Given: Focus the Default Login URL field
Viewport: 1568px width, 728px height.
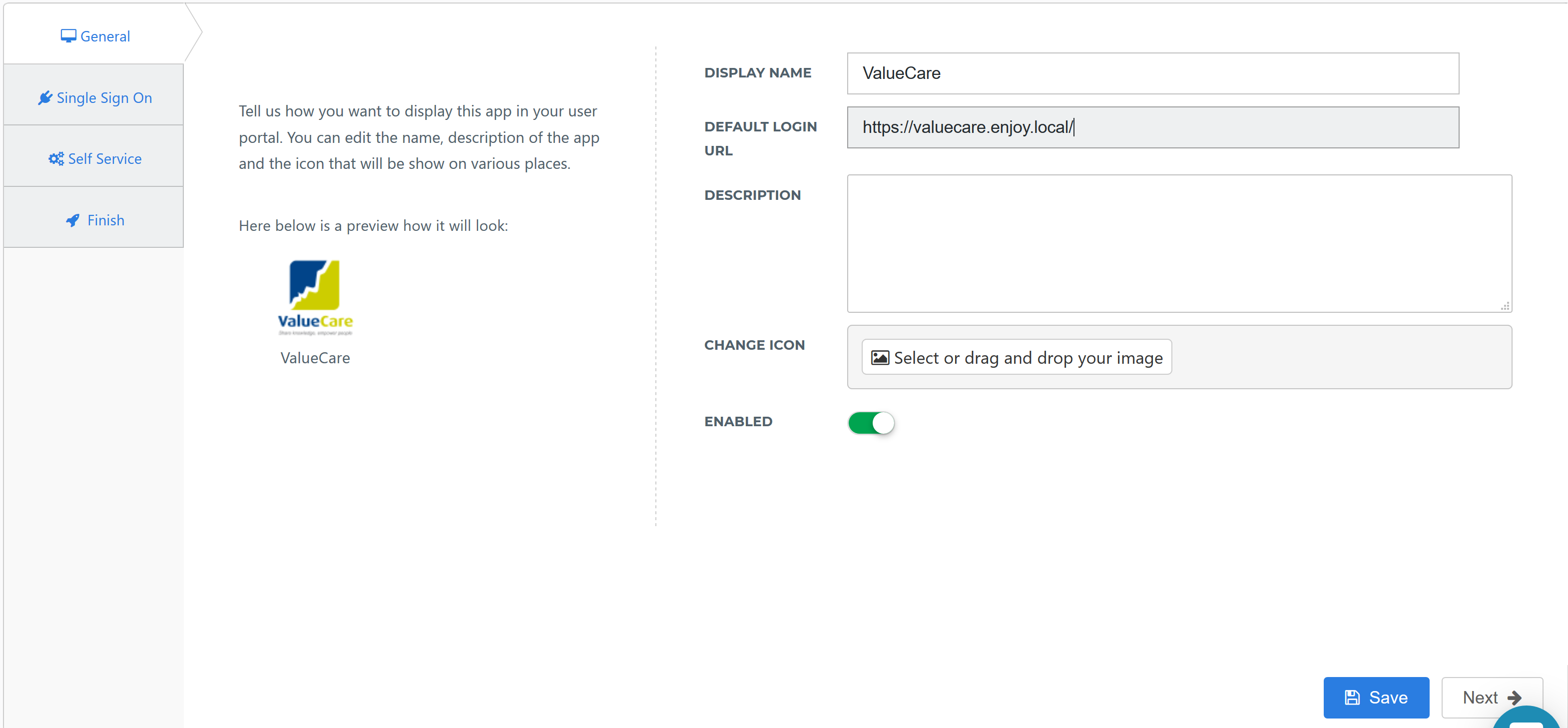Looking at the screenshot, I should (1152, 127).
